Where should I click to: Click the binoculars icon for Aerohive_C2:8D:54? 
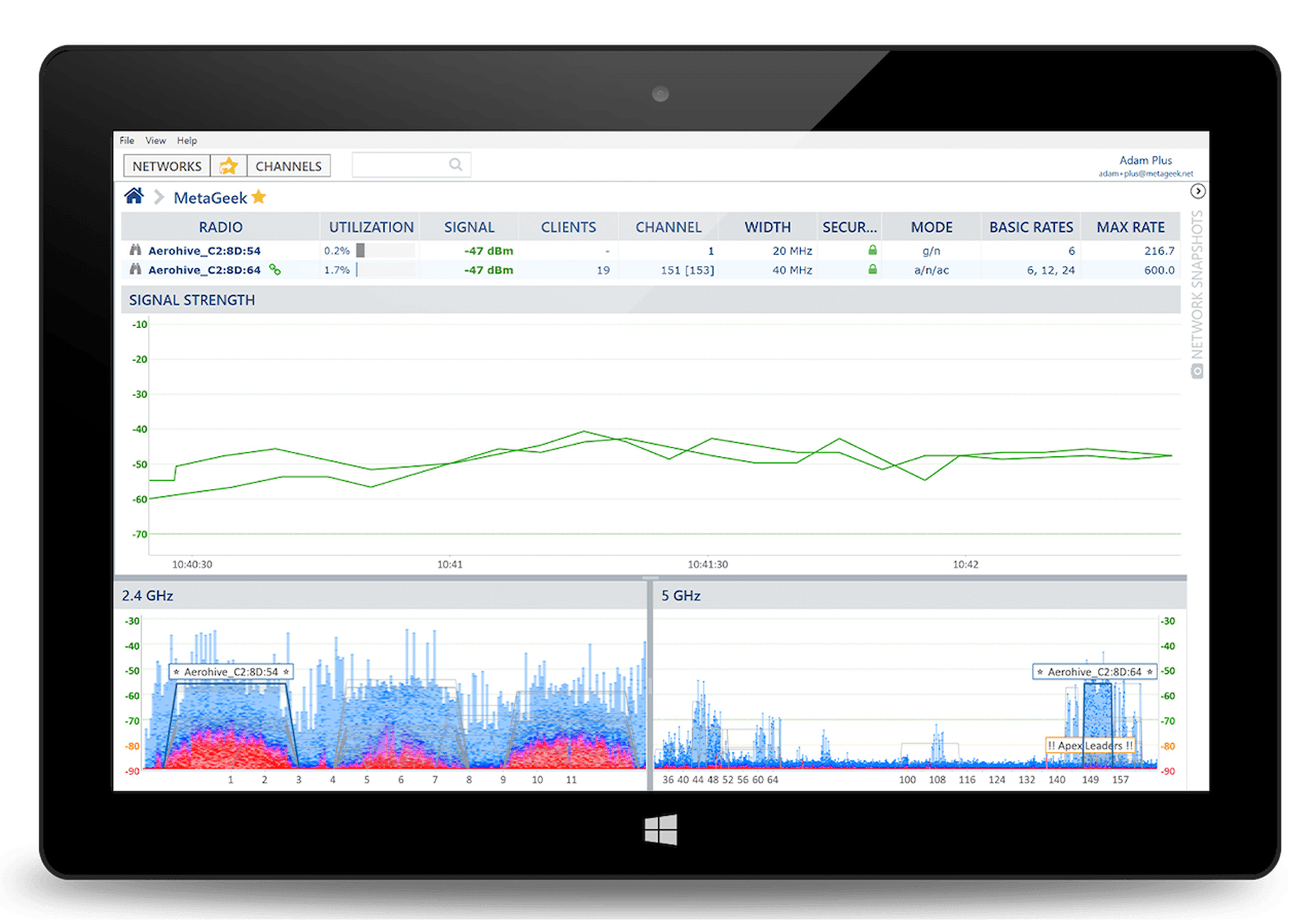135,249
